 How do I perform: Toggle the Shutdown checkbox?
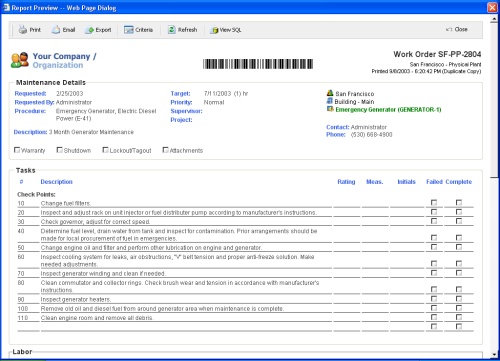click(60, 150)
